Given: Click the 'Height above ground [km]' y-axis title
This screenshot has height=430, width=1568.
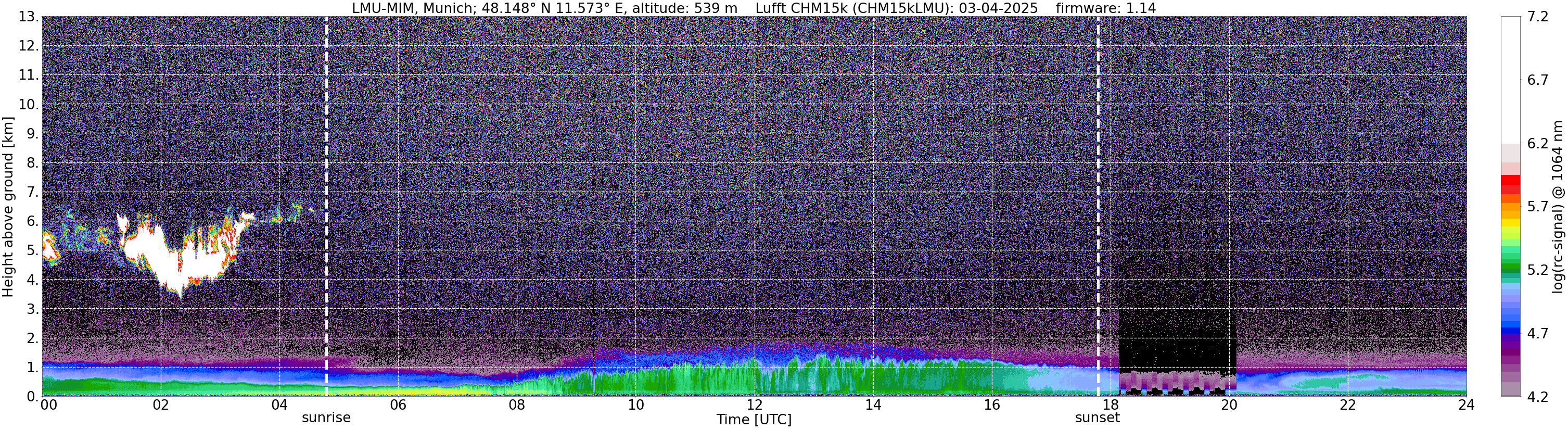Looking at the screenshot, I should 8,207.
